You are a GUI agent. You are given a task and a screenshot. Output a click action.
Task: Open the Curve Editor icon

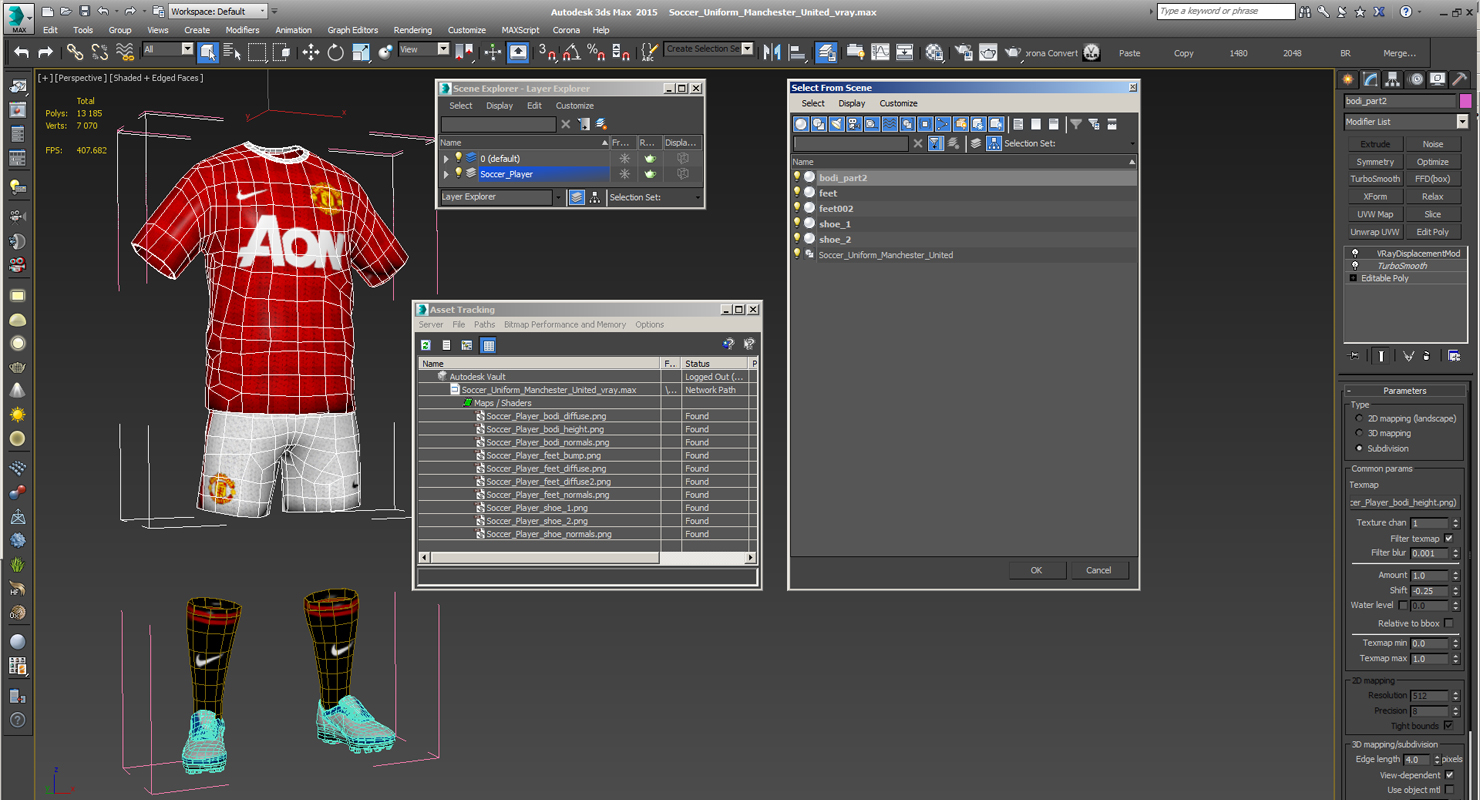point(880,52)
